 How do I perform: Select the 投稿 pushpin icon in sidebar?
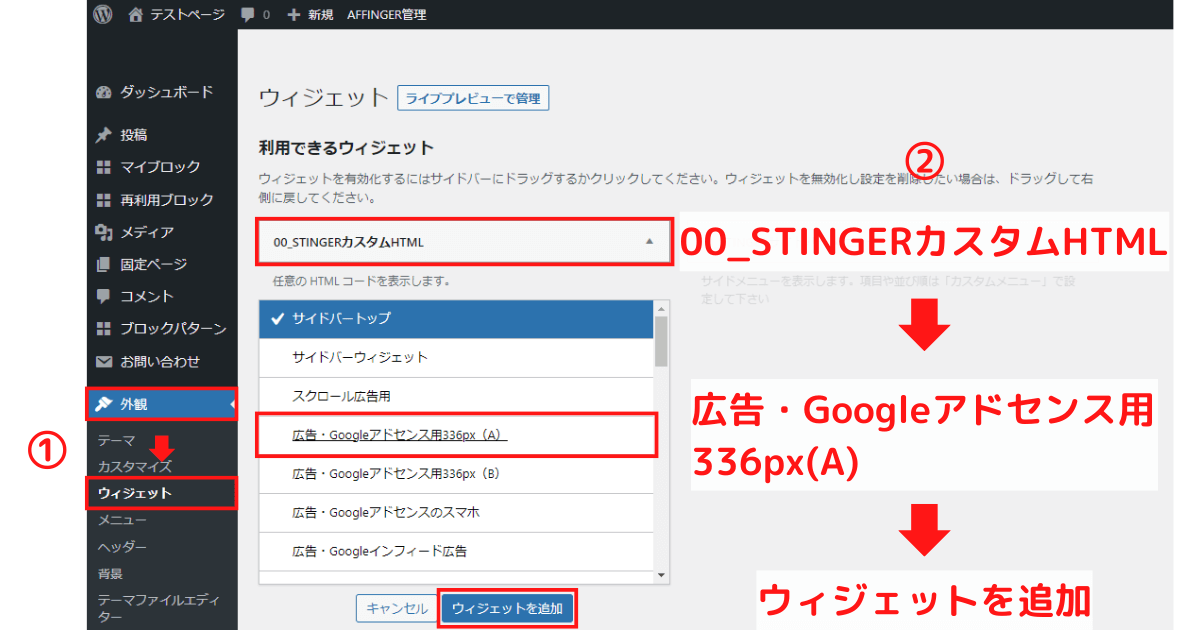tap(105, 135)
